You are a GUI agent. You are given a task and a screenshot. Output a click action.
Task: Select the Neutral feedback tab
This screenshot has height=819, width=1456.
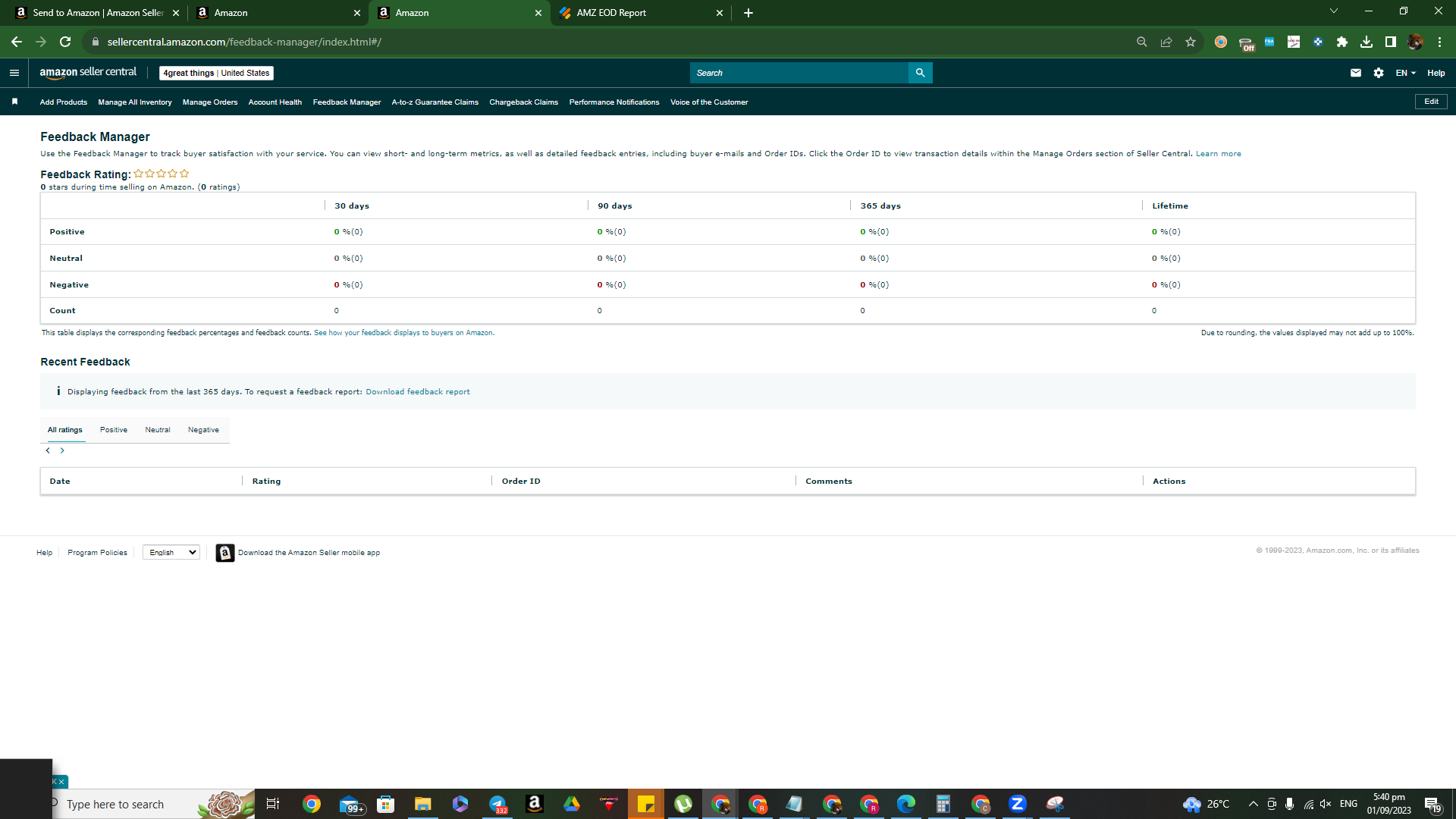point(158,430)
